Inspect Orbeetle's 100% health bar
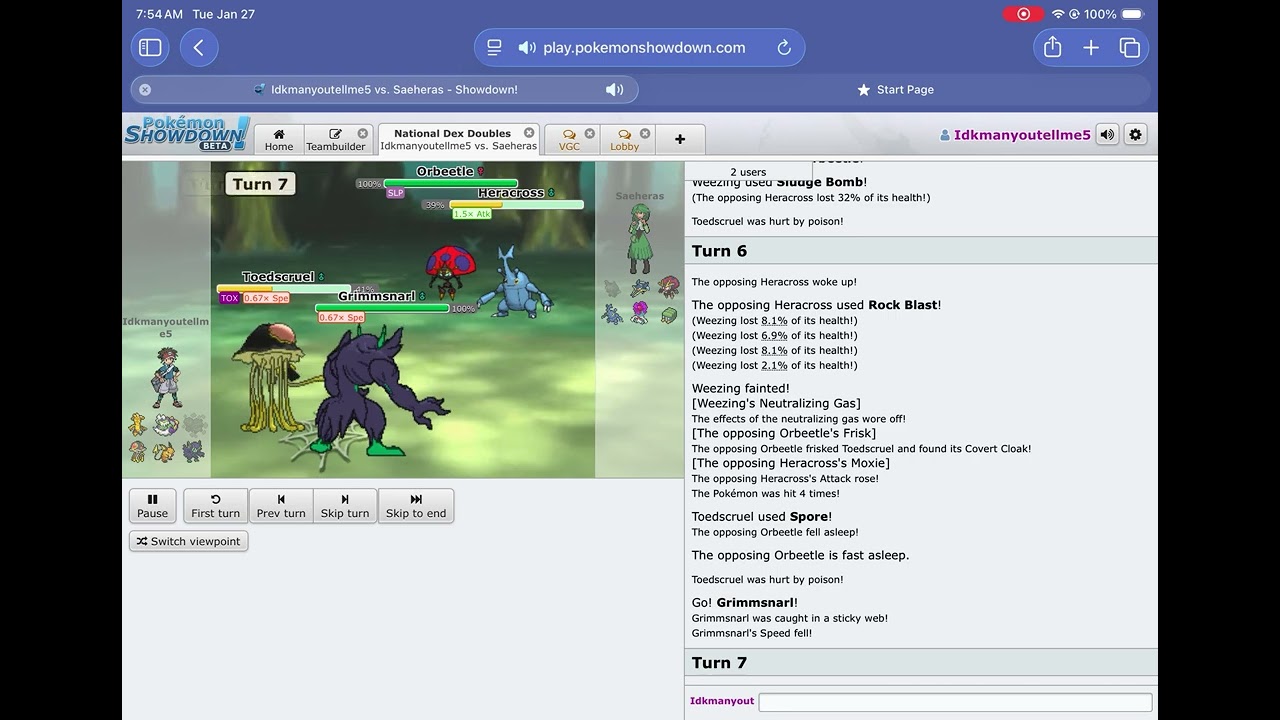The height and width of the screenshot is (720, 1280). click(x=450, y=184)
